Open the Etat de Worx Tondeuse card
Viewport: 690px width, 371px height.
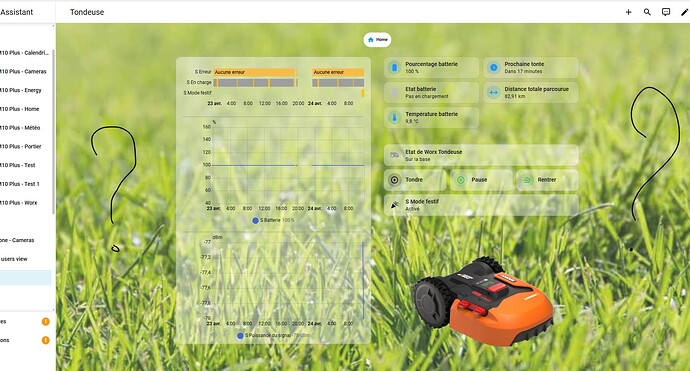pyautogui.click(x=481, y=155)
